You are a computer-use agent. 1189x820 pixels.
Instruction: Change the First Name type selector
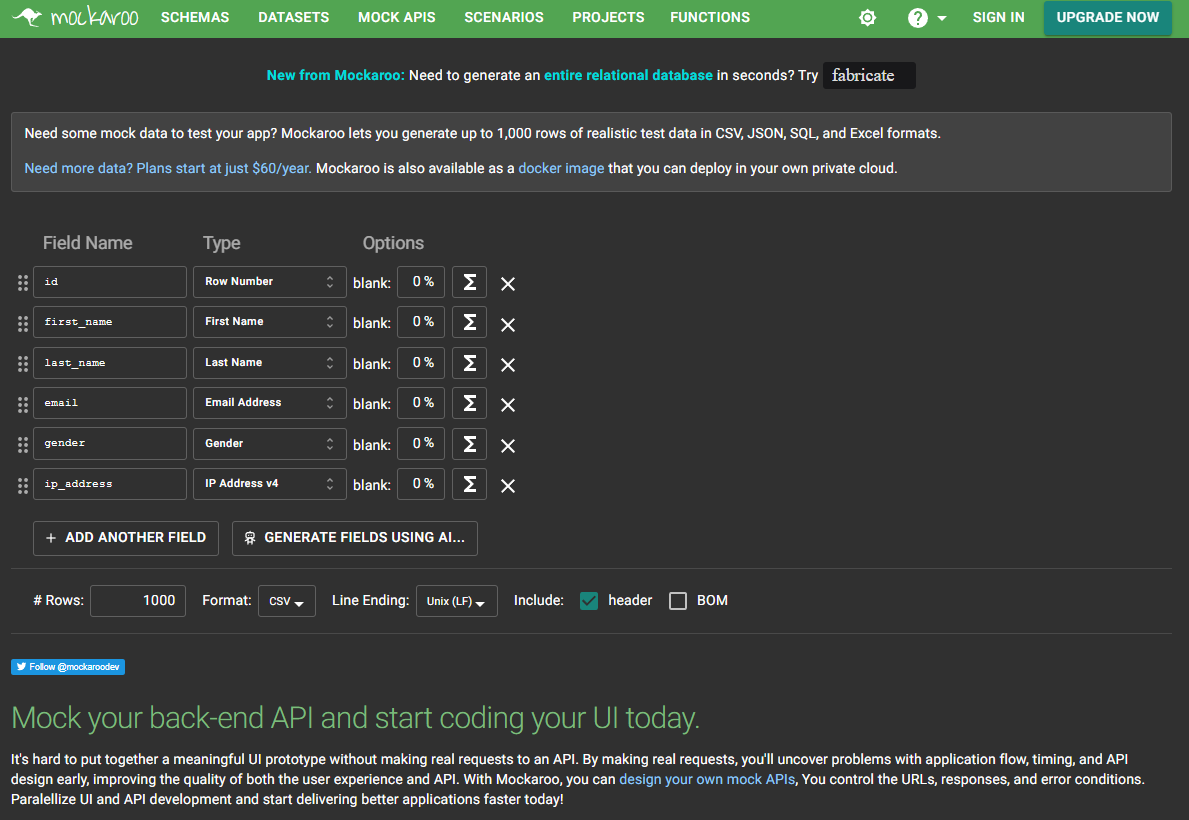270,322
